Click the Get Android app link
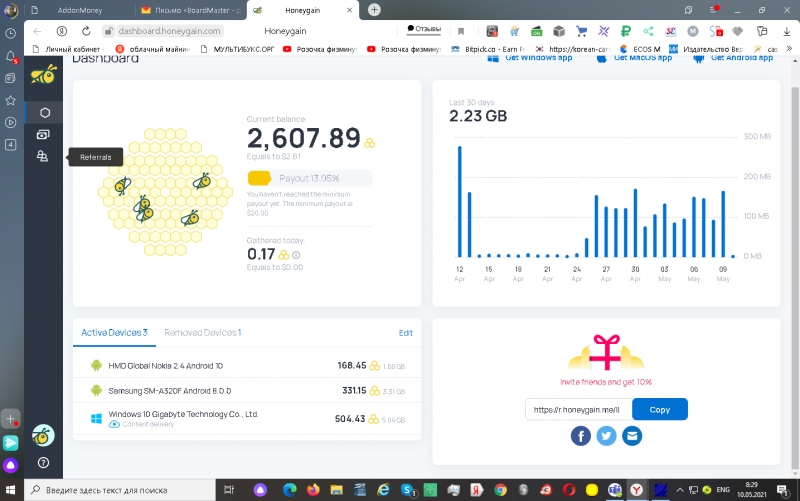Image resolution: width=800 pixels, height=501 pixels. pos(733,58)
